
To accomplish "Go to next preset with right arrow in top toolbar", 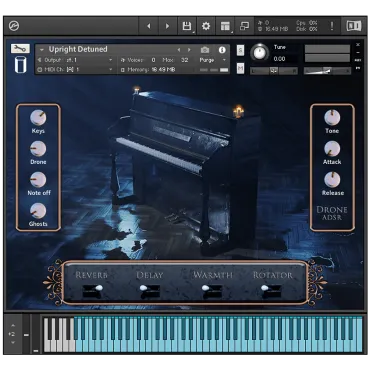I will click(x=167, y=26).
